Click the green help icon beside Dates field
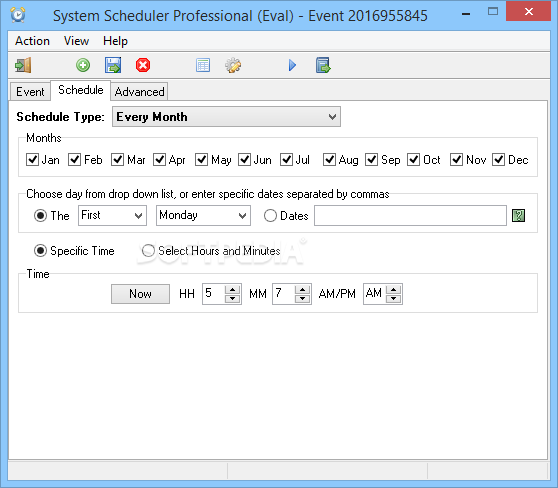Screen dimensions: 558x488 click(x=518, y=215)
